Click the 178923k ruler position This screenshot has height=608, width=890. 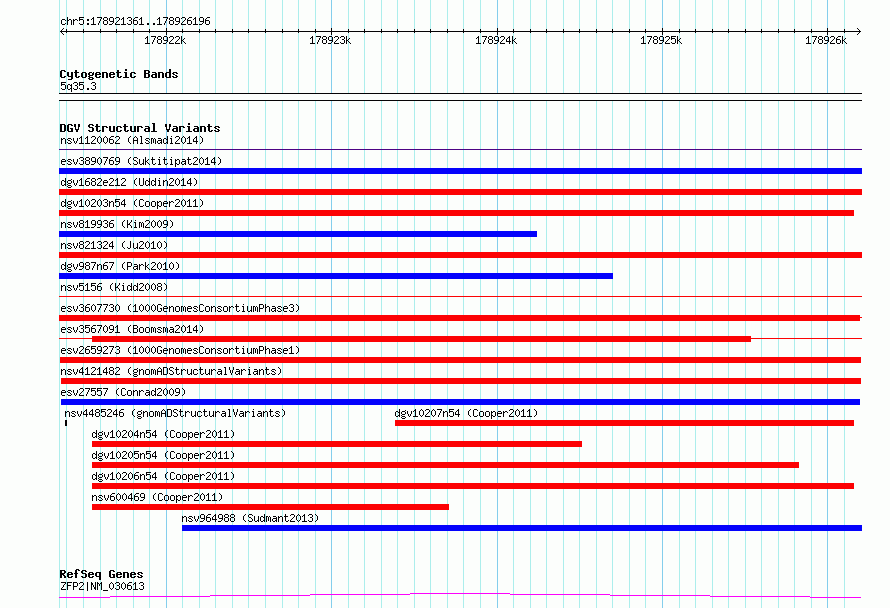pyautogui.click(x=330, y=40)
